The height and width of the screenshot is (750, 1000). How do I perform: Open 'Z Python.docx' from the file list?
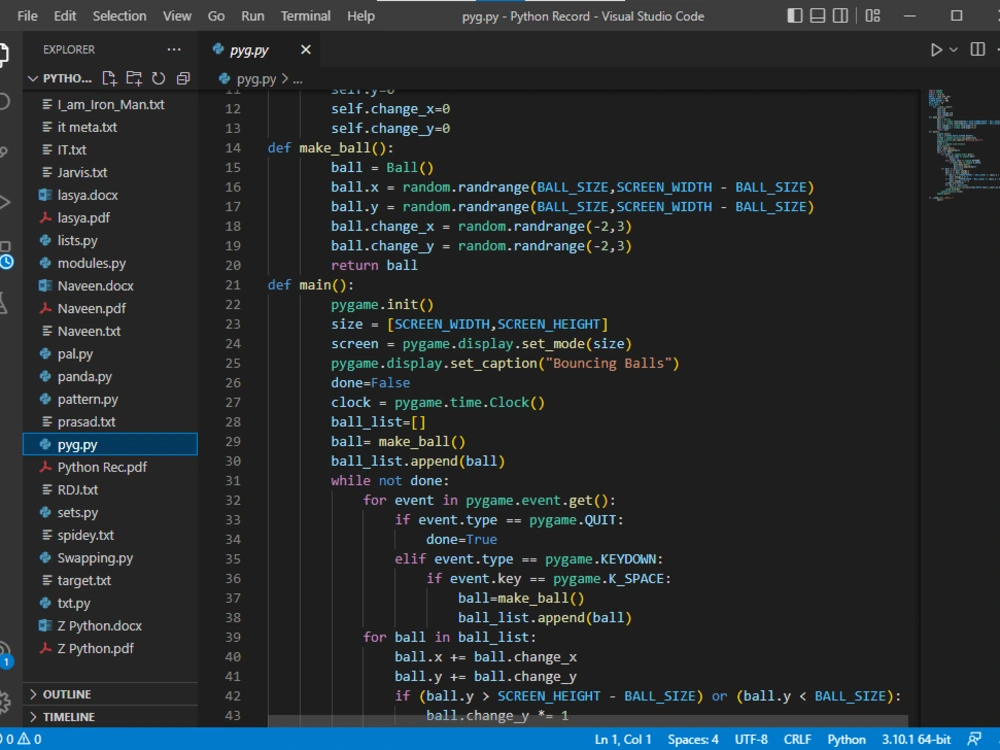click(110, 626)
